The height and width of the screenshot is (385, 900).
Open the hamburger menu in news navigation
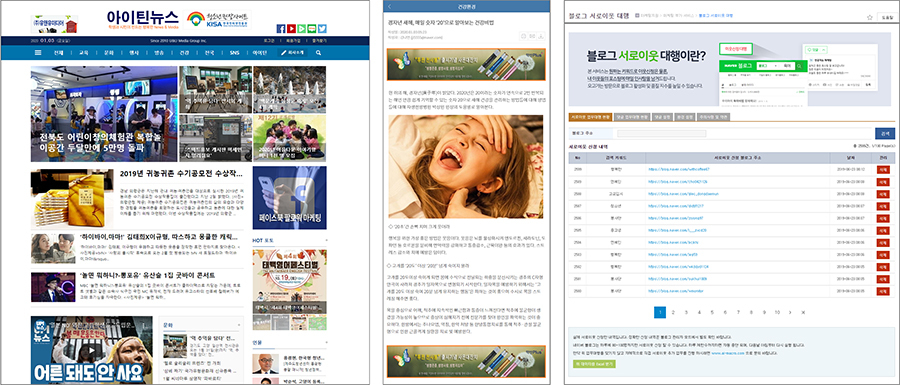coord(38,53)
